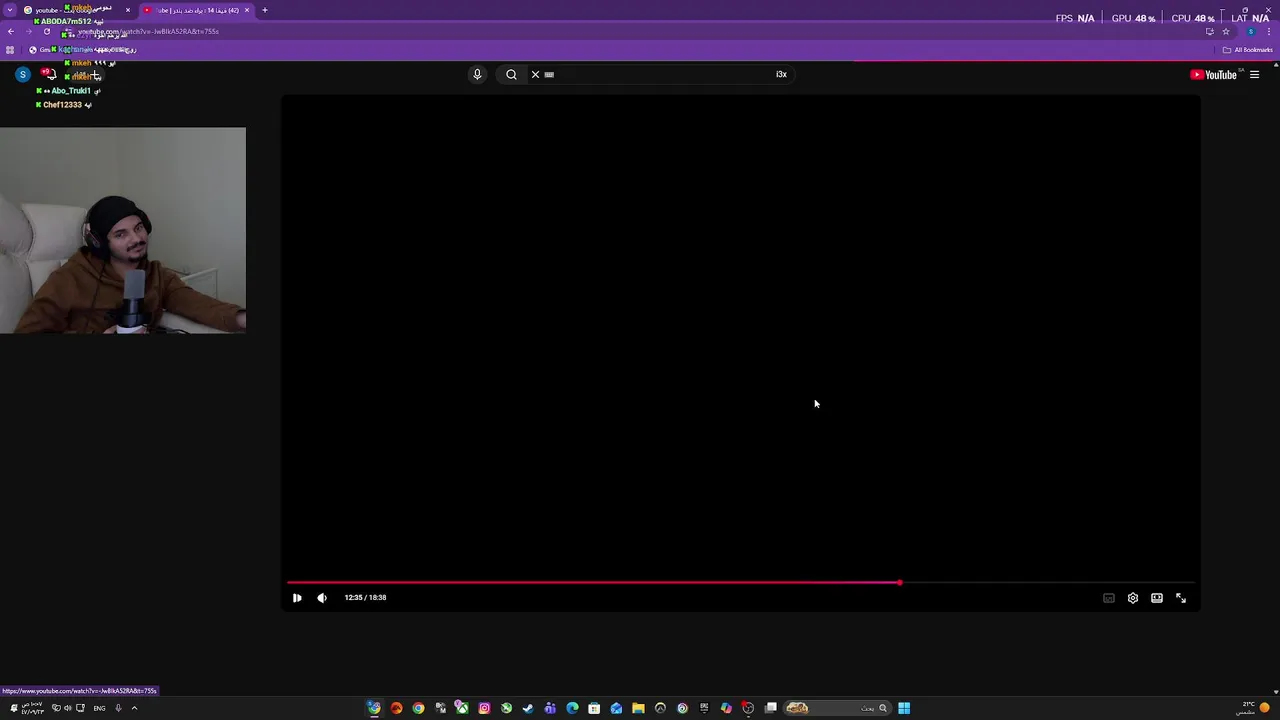
Task: Click the tray microphone icon
Action: coord(118,708)
